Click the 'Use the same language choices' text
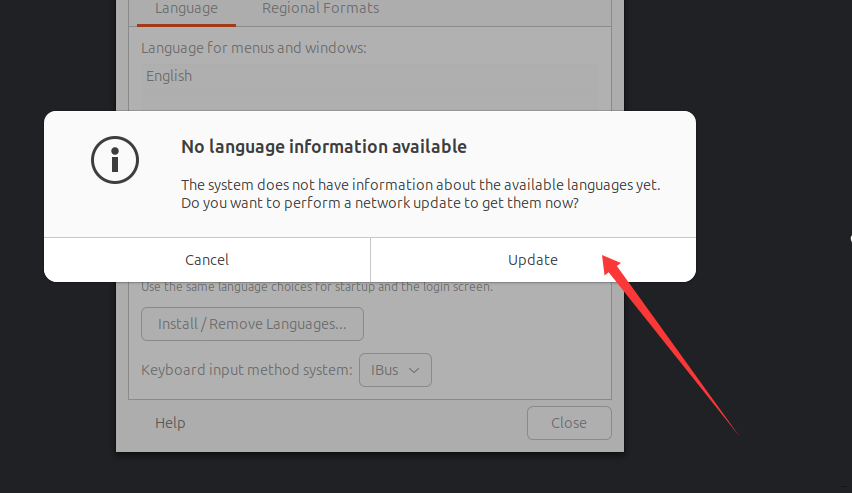Image resolution: width=852 pixels, height=493 pixels. [317, 288]
